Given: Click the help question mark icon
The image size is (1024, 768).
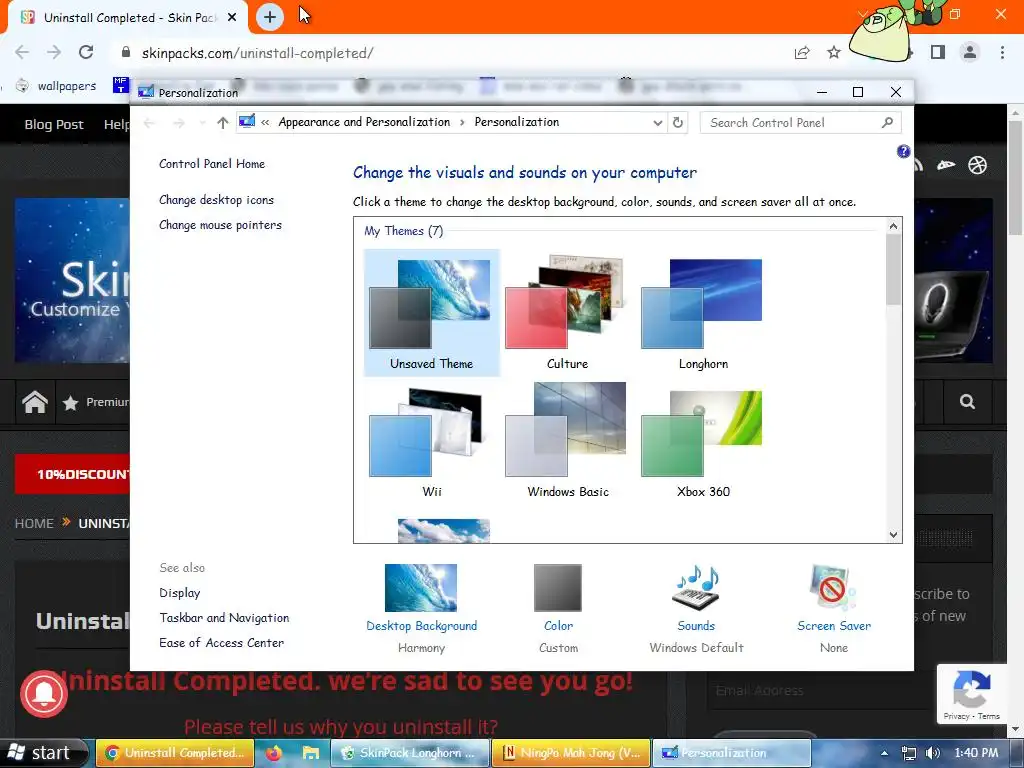Looking at the screenshot, I should [x=903, y=152].
